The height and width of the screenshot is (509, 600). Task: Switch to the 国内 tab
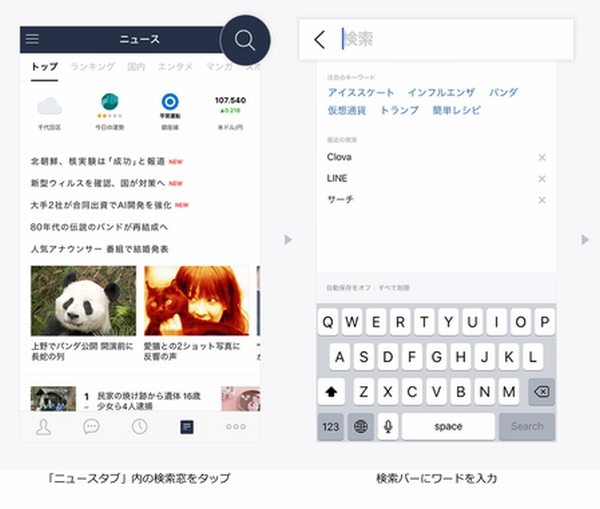[136, 67]
